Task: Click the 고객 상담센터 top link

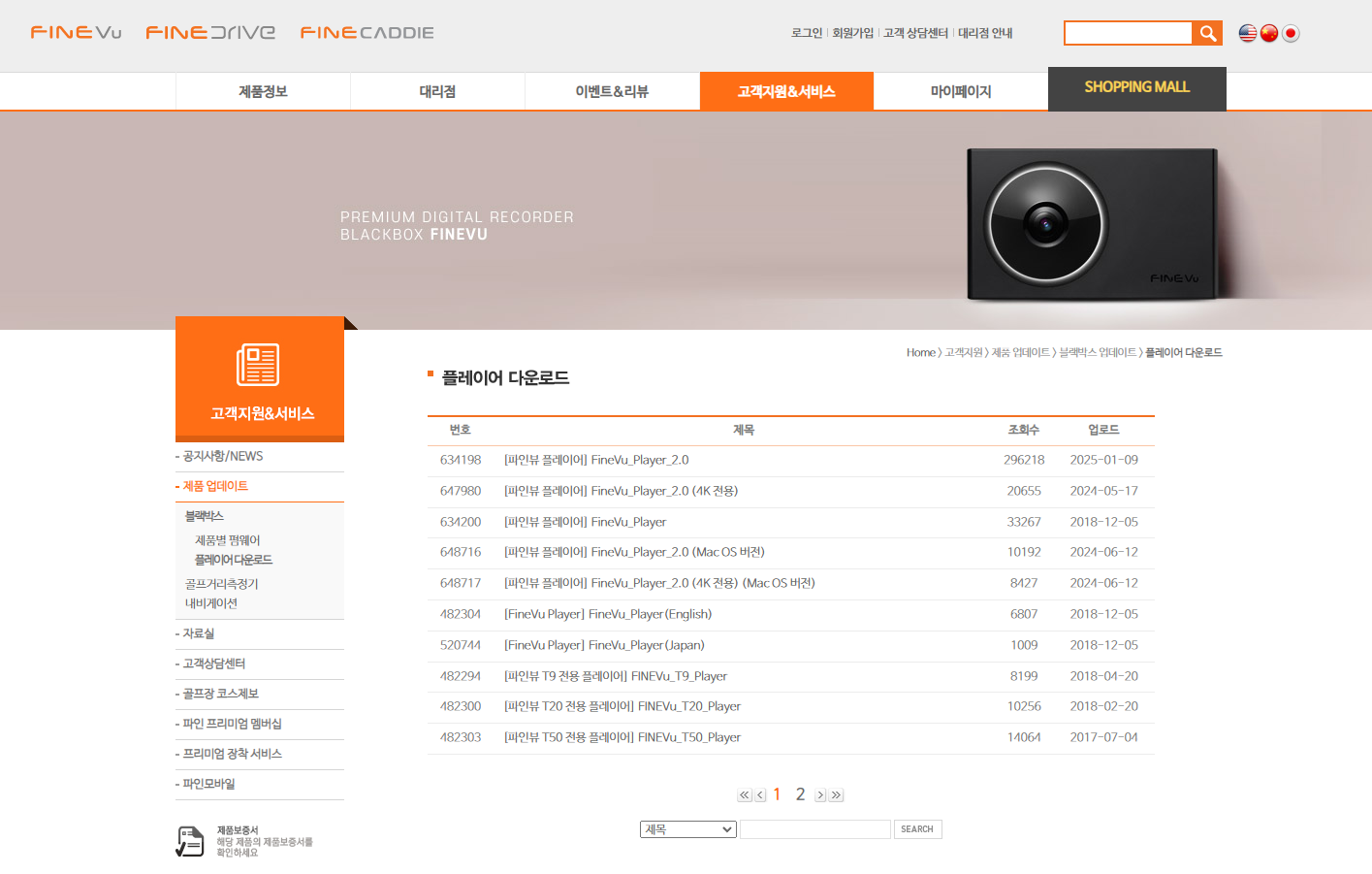Action: pos(916,33)
